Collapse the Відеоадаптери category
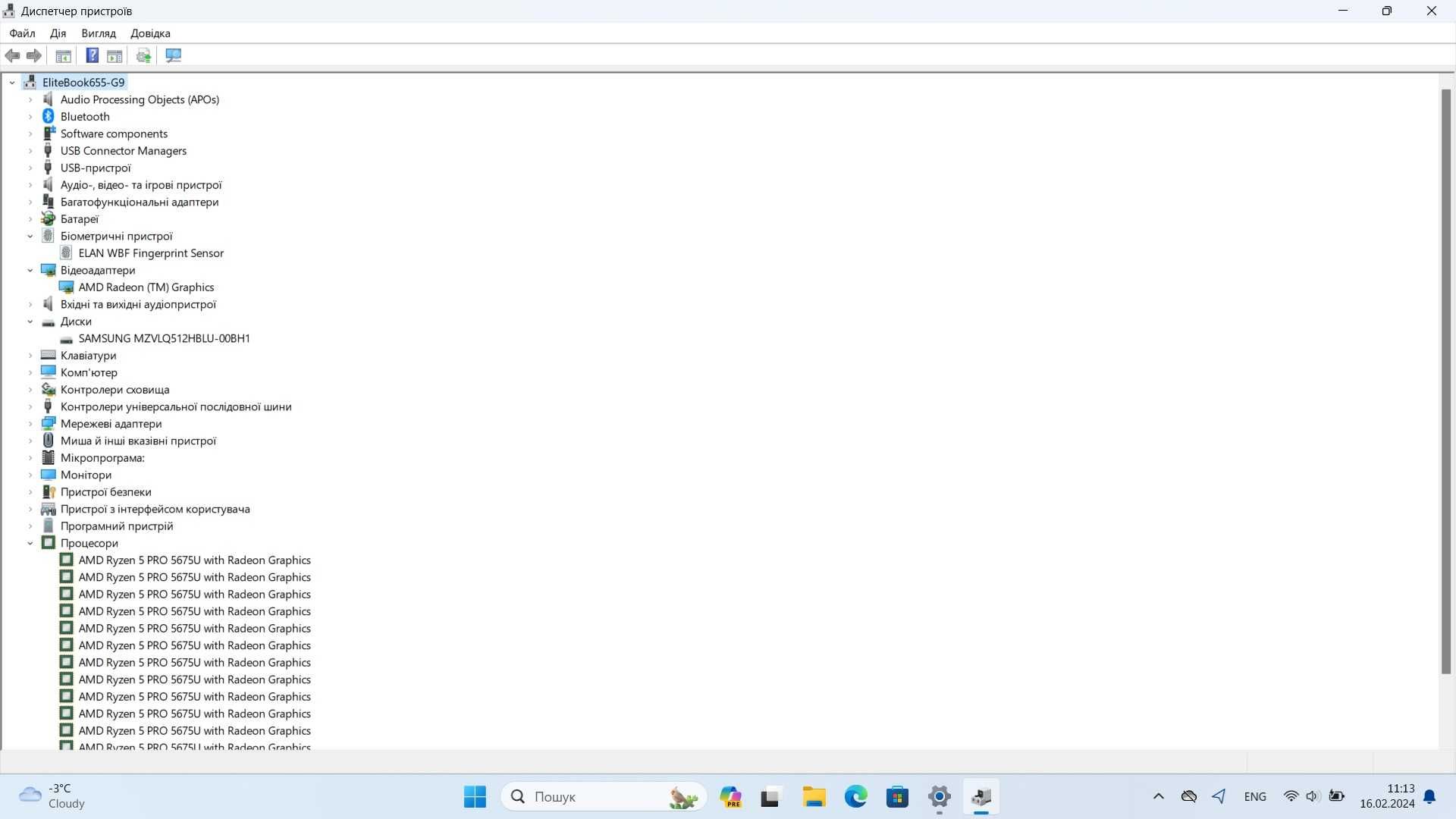1456x819 pixels. [30, 270]
